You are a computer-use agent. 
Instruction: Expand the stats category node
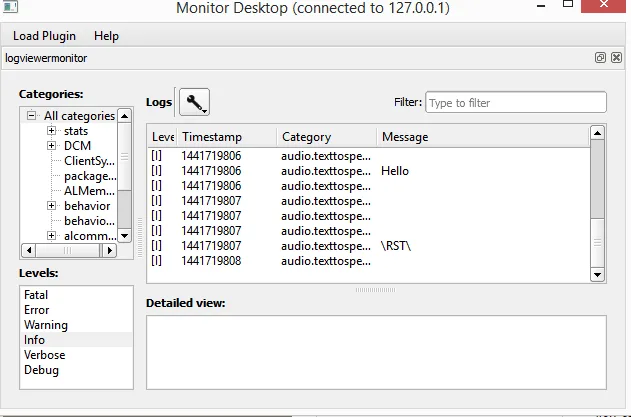tap(51, 130)
